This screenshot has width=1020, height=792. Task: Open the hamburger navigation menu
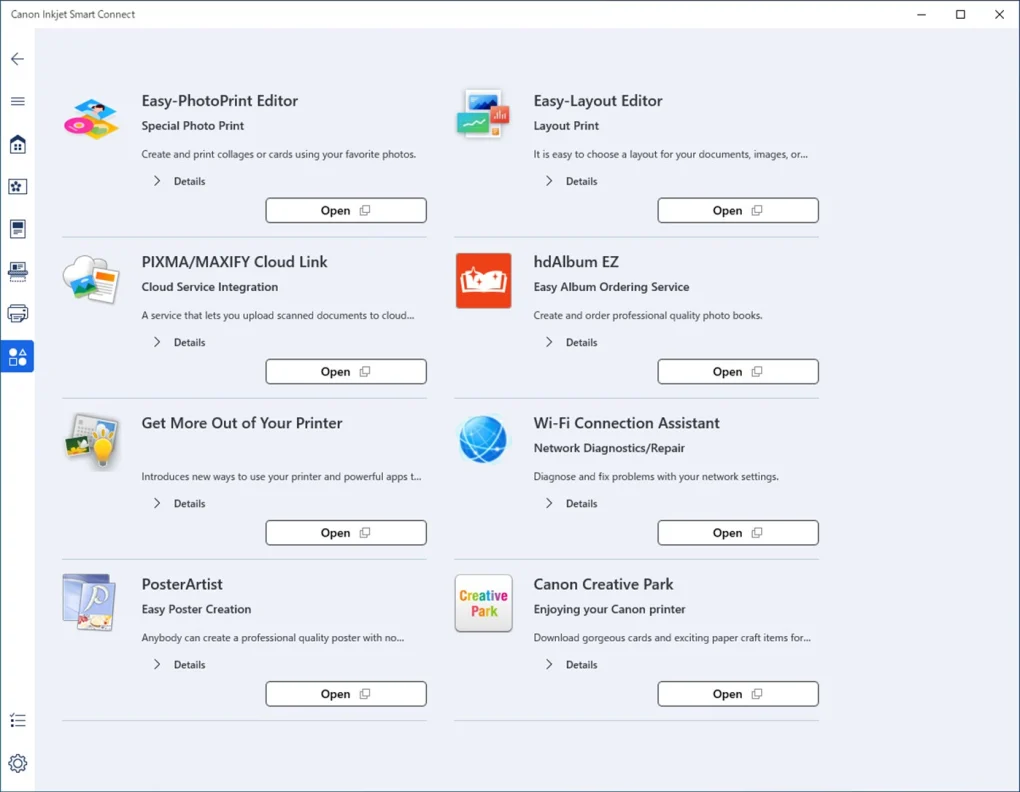[17, 101]
